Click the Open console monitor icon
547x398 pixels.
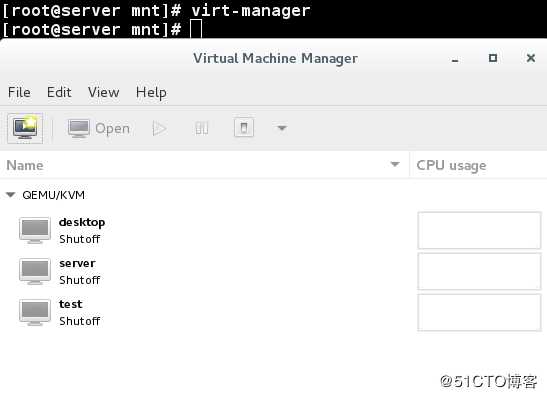(79, 128)
